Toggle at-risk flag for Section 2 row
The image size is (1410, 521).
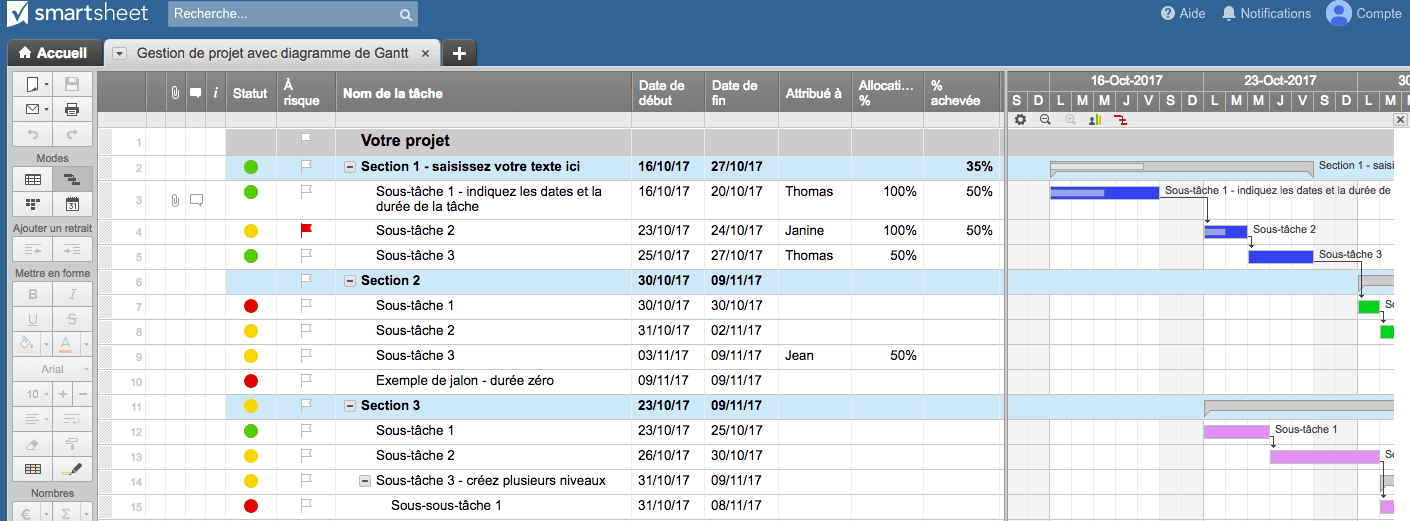(x=307, y=280)
